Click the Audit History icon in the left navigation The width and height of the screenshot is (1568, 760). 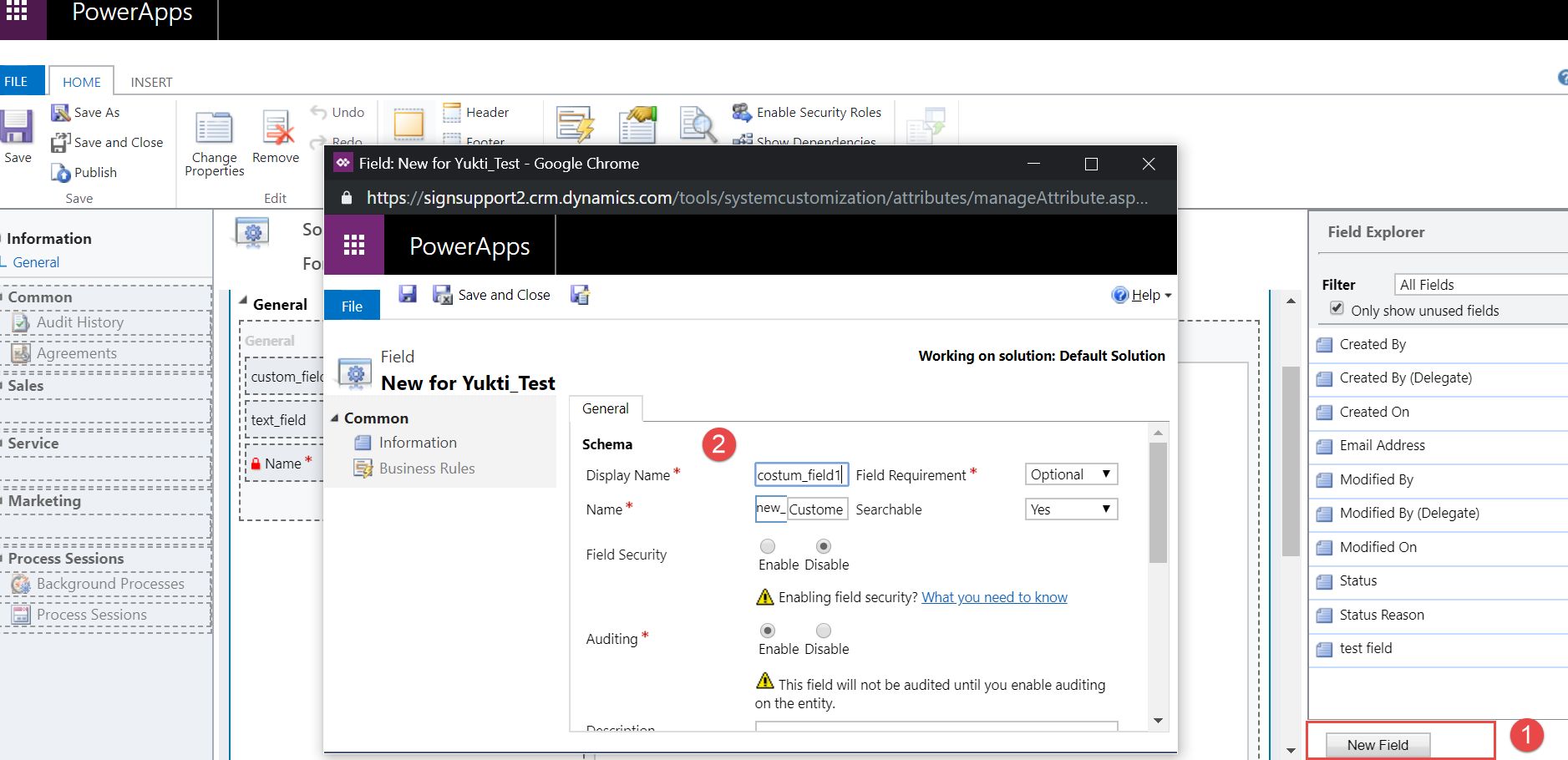pyautogui.click(x=21, y=322)
